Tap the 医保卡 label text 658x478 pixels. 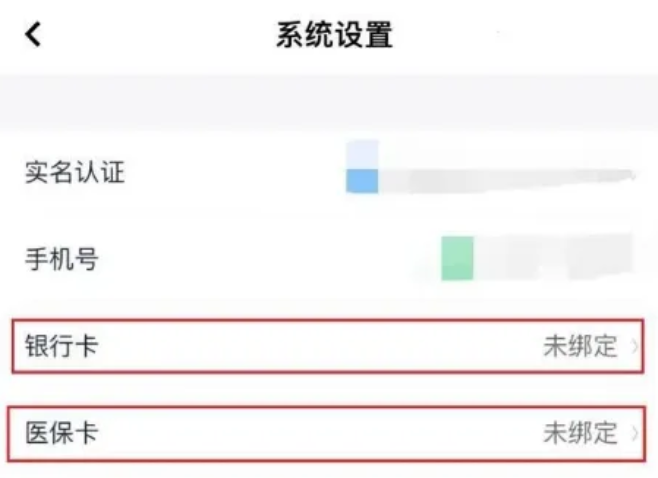pyautogui.click(x=61, y=433)
